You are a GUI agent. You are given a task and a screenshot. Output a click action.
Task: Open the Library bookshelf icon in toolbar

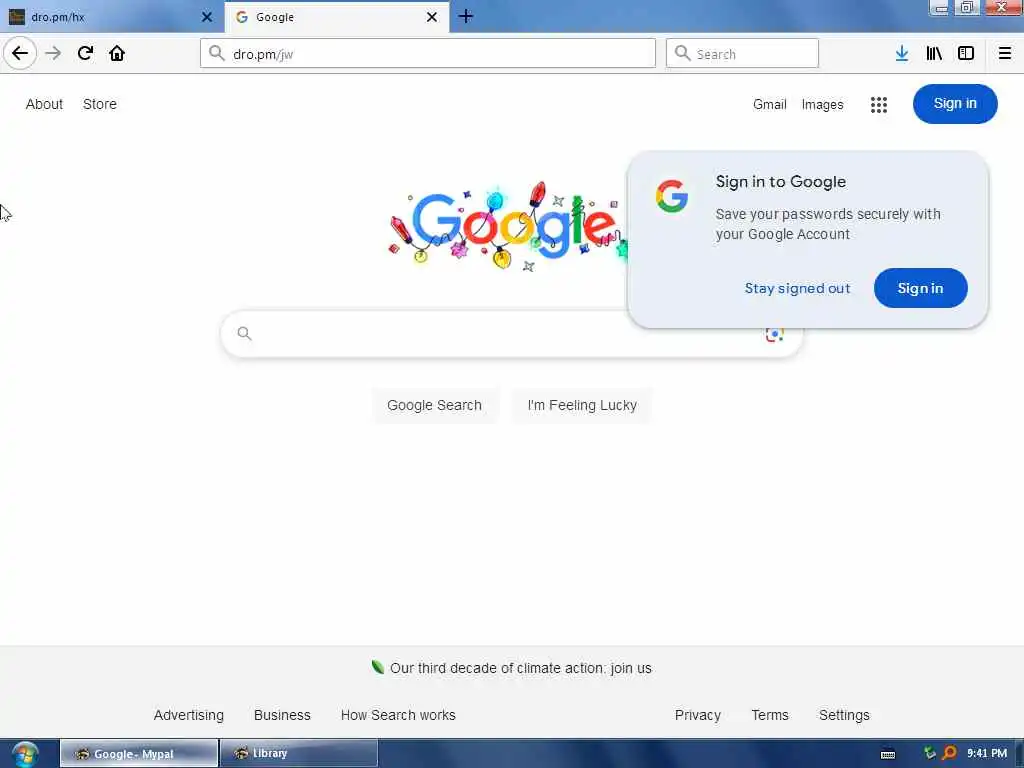pyautogui.click(x=934, y=53)
